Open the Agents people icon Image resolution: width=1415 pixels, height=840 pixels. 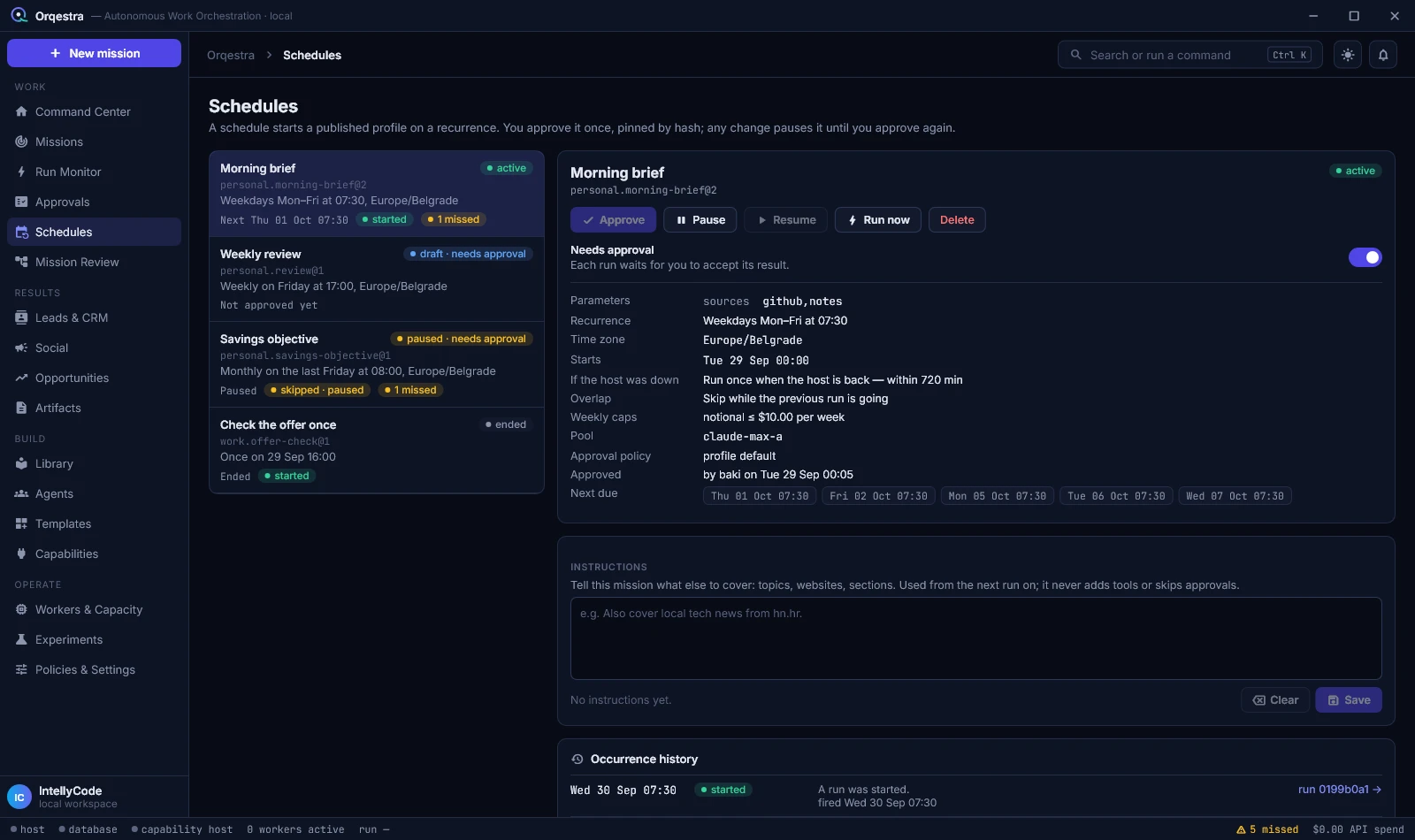coord(21,493)
